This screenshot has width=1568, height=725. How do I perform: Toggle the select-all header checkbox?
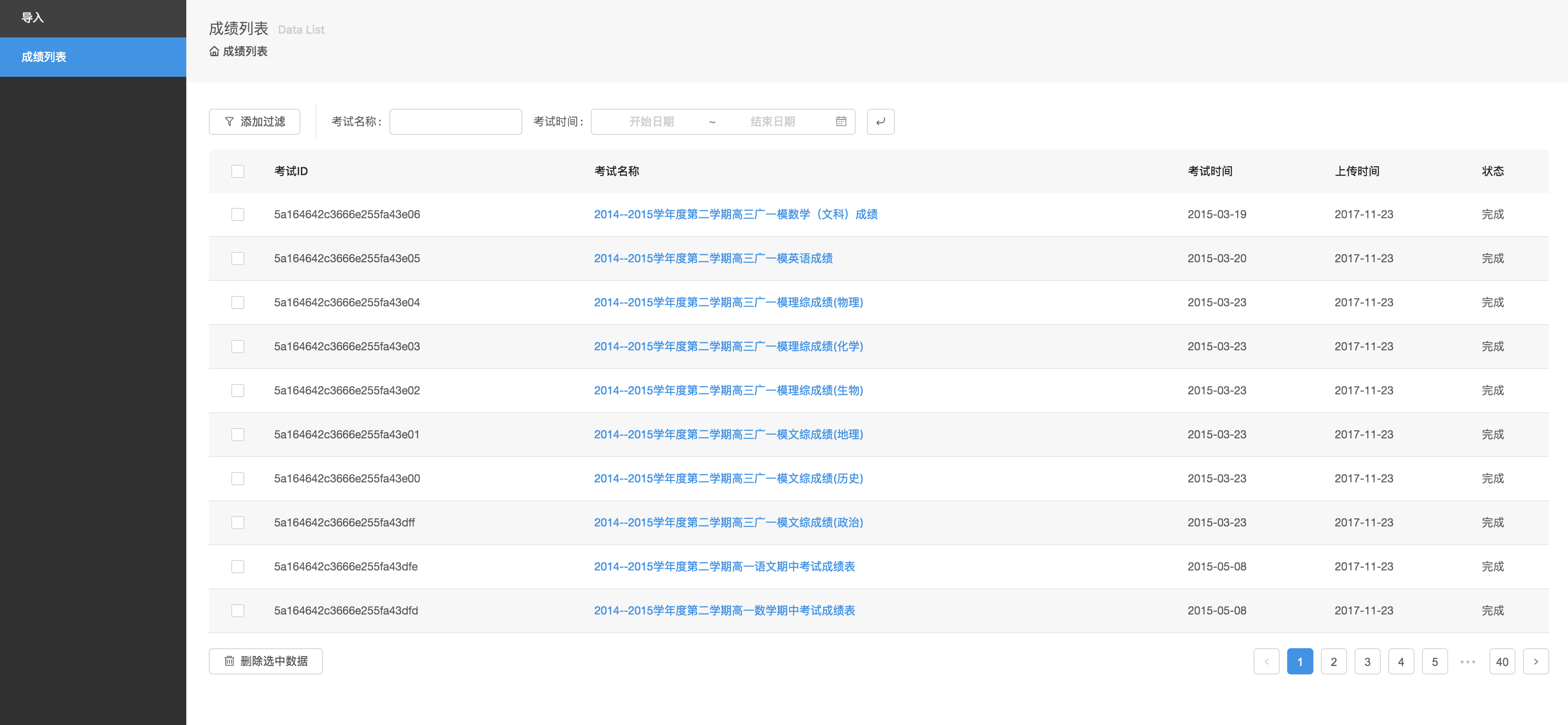pyautogui.click(x=237, y=171)
